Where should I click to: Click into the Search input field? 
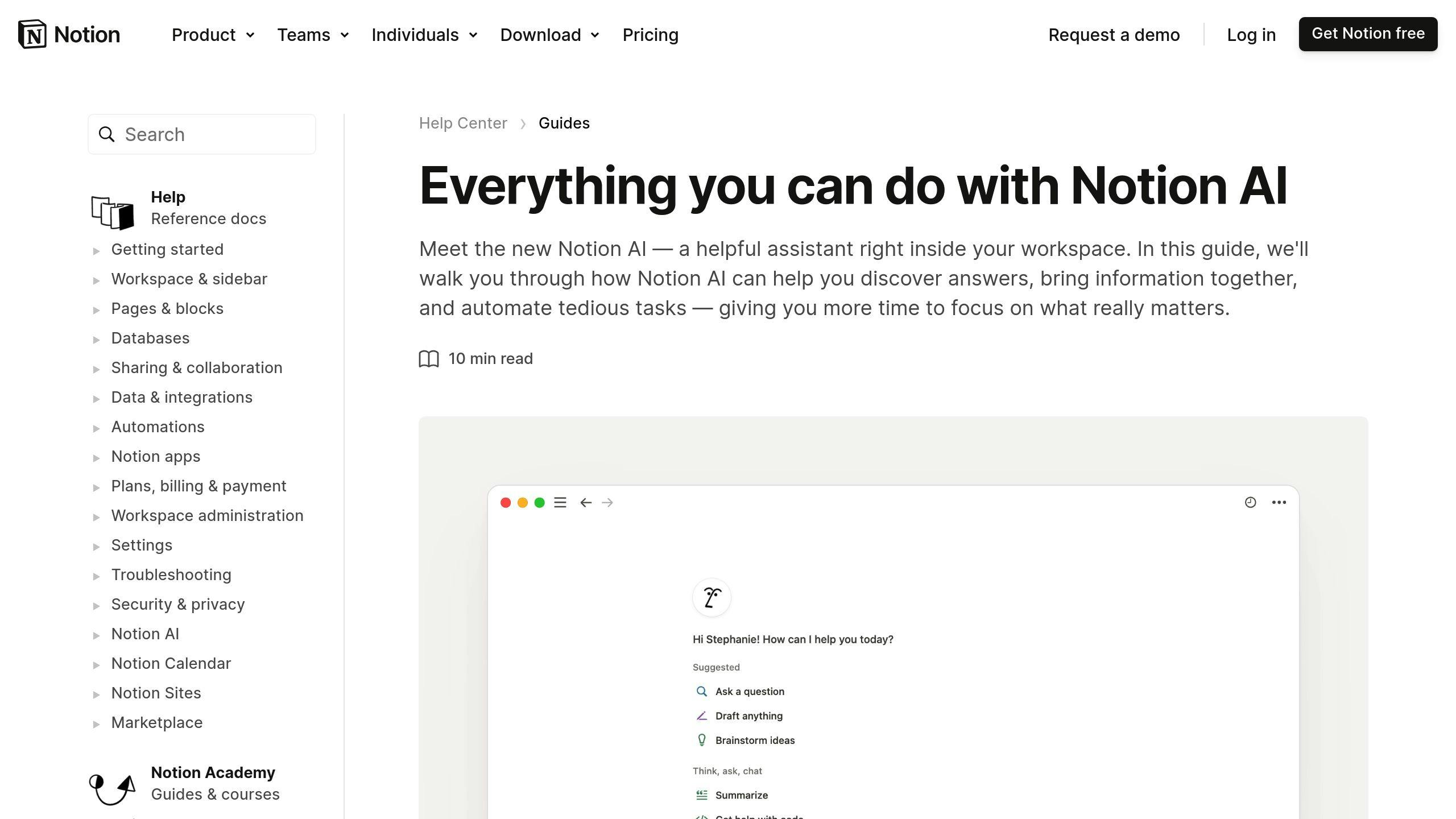pyautogui.click(x=202, y=134)
